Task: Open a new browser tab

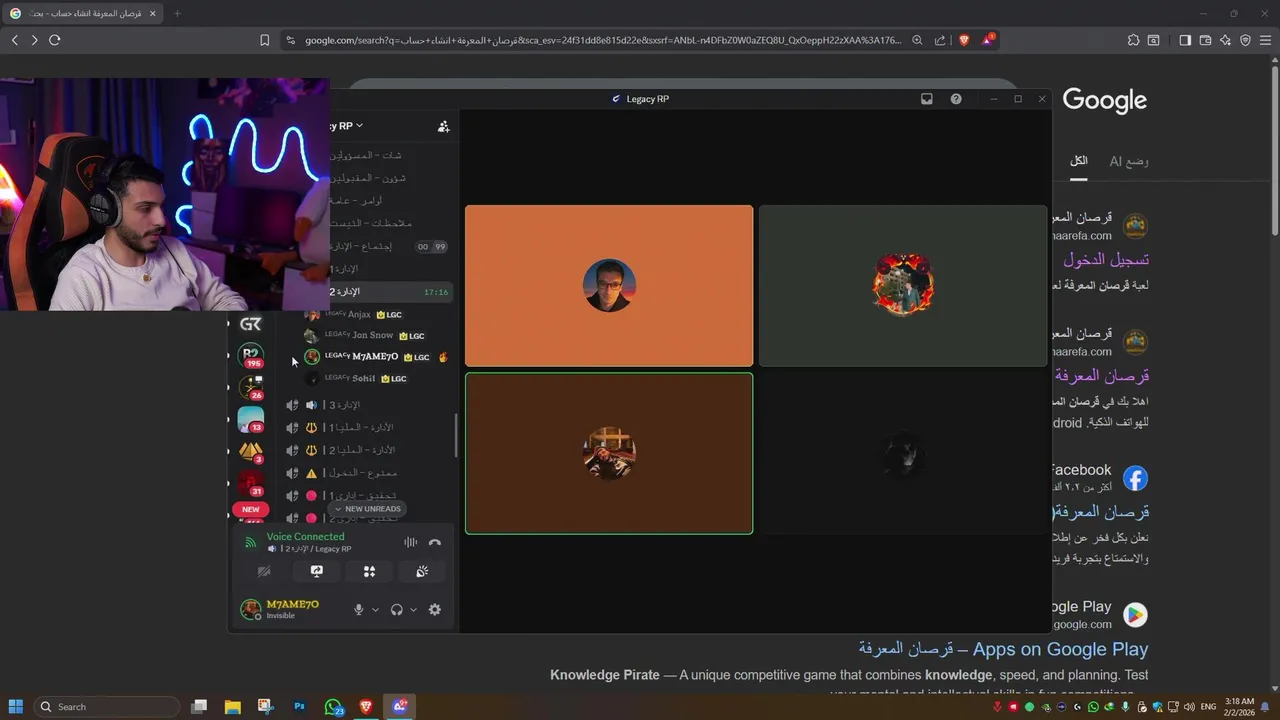Action: coord(177,13)
